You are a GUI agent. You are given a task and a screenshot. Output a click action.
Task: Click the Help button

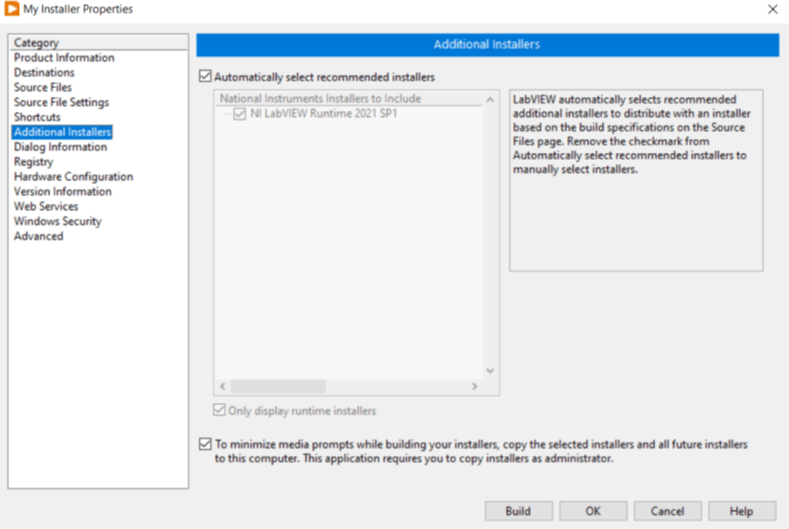coord(741,511)
